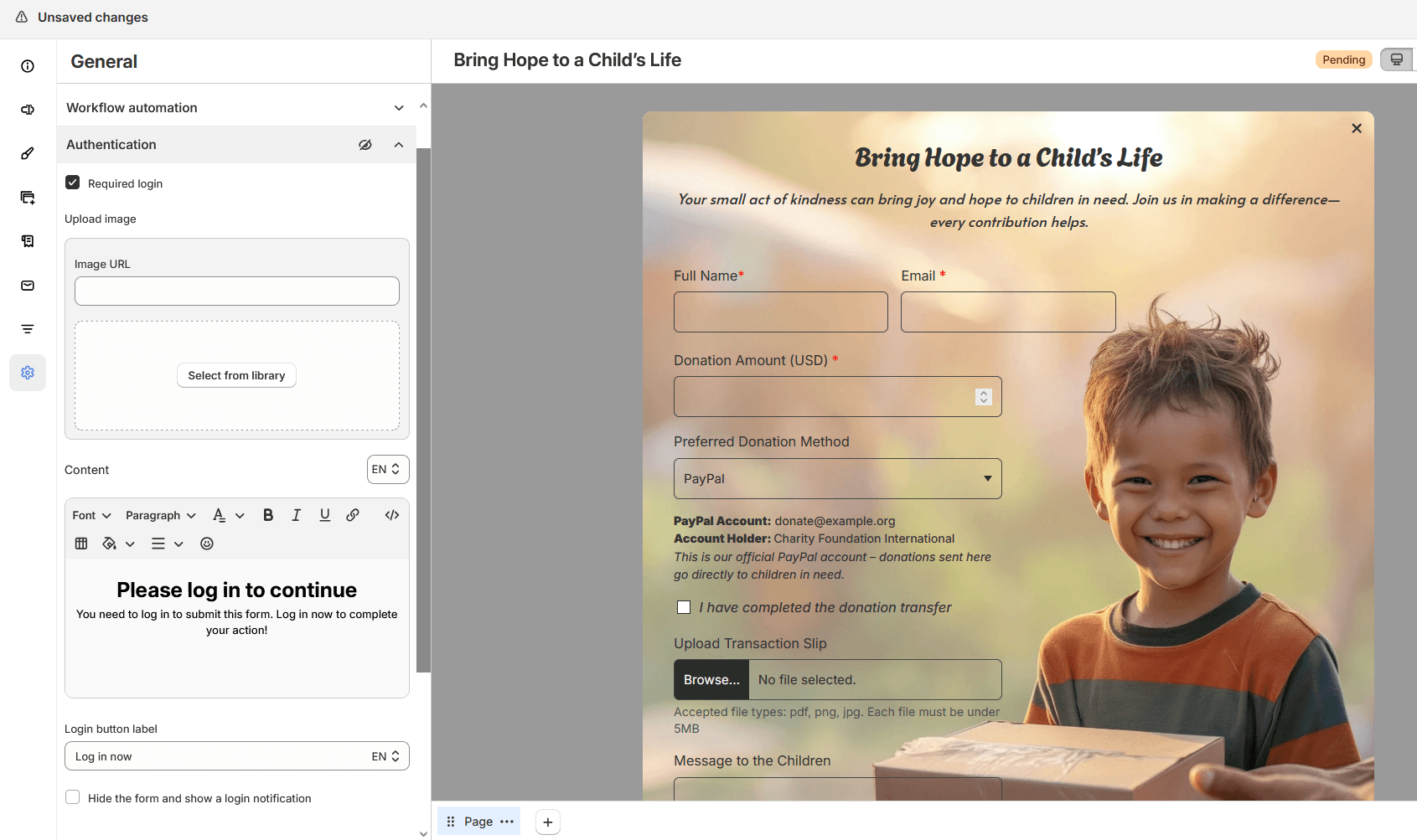The height and width of the screenshot is (840, 1417).
Task: Open the Page tab options menu
Action: click(507, 822)
